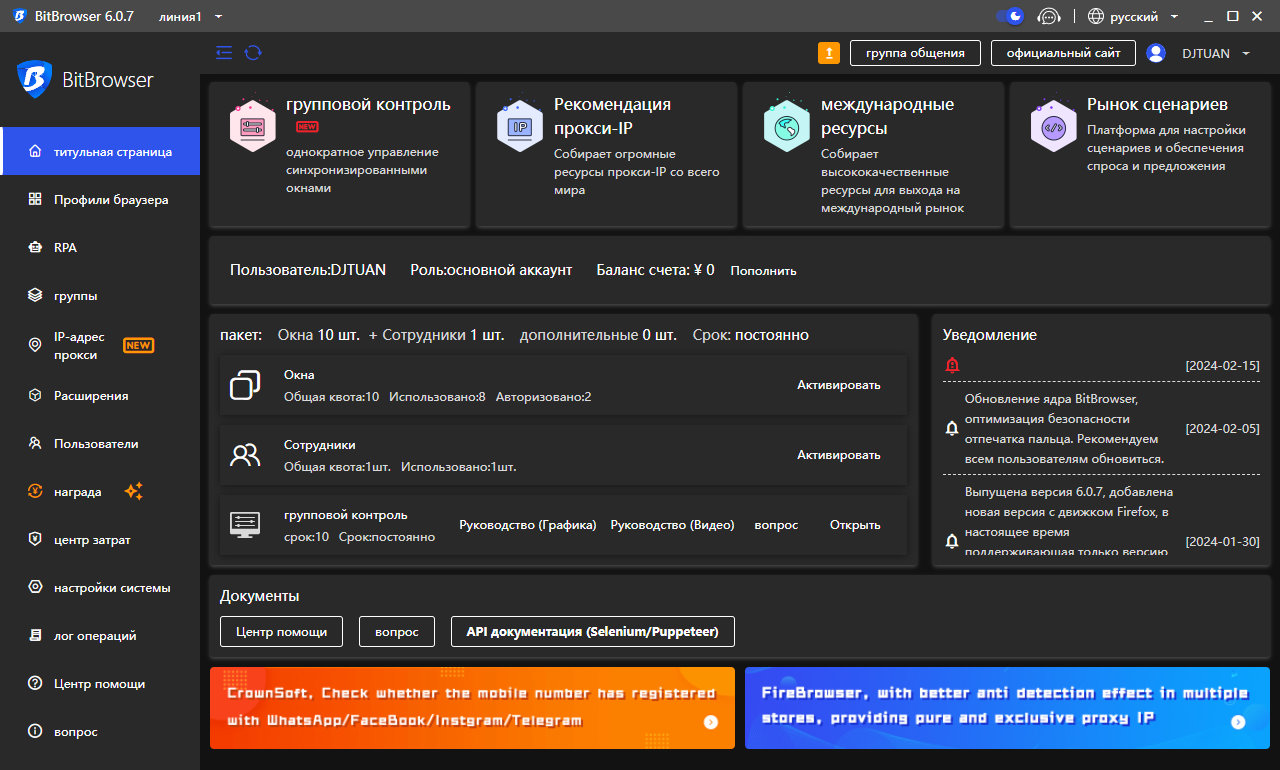Toggle the dark mode switch
The width and height of the screenshot is (1280, 770).
(x=1010, y=16)
